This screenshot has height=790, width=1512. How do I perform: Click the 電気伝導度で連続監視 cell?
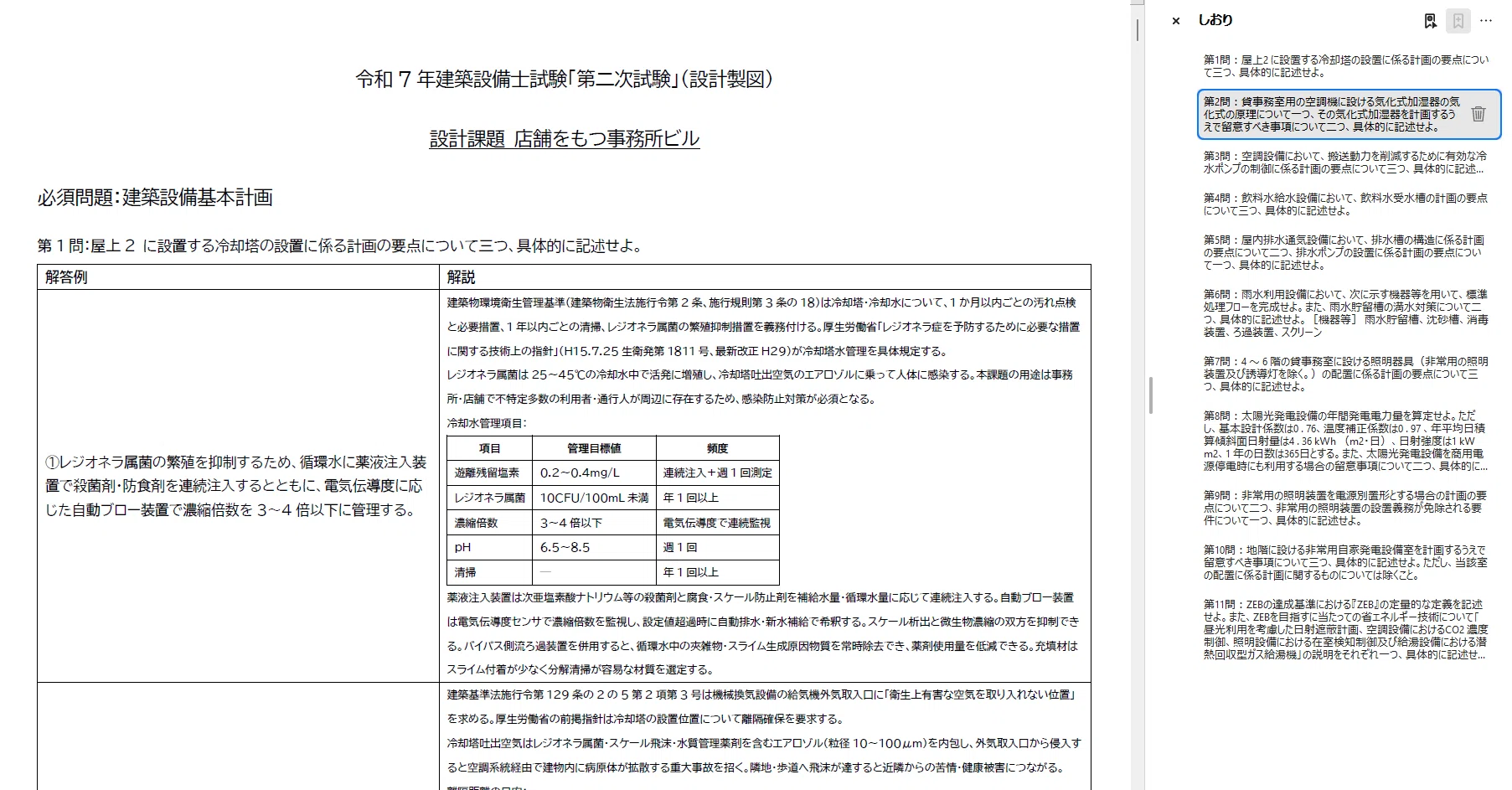pos(717,523)
